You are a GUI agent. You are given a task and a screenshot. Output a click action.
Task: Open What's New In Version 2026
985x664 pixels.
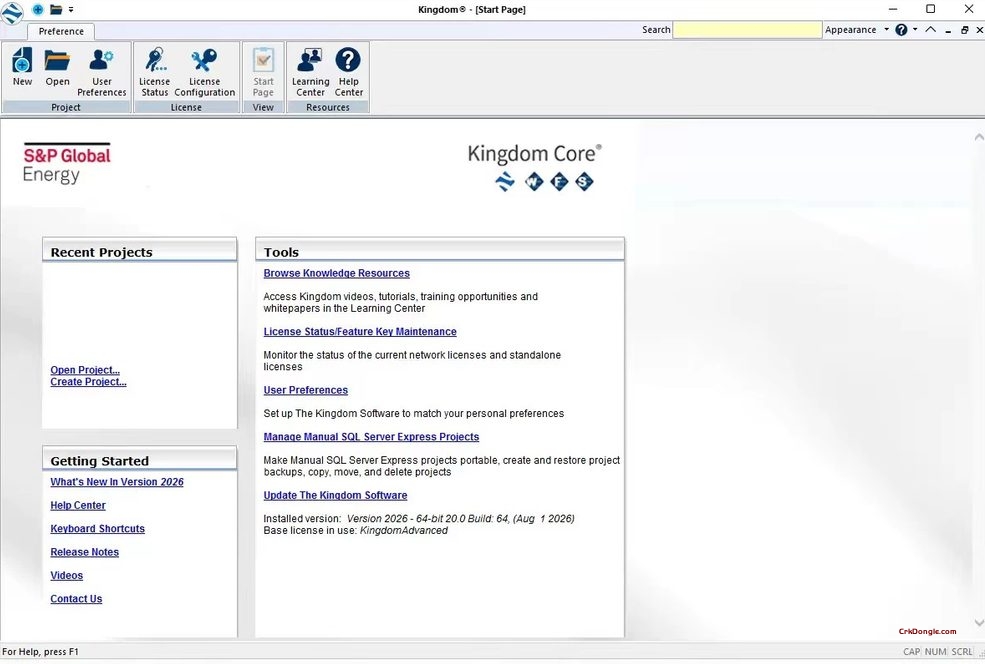[x=117, y=482]
